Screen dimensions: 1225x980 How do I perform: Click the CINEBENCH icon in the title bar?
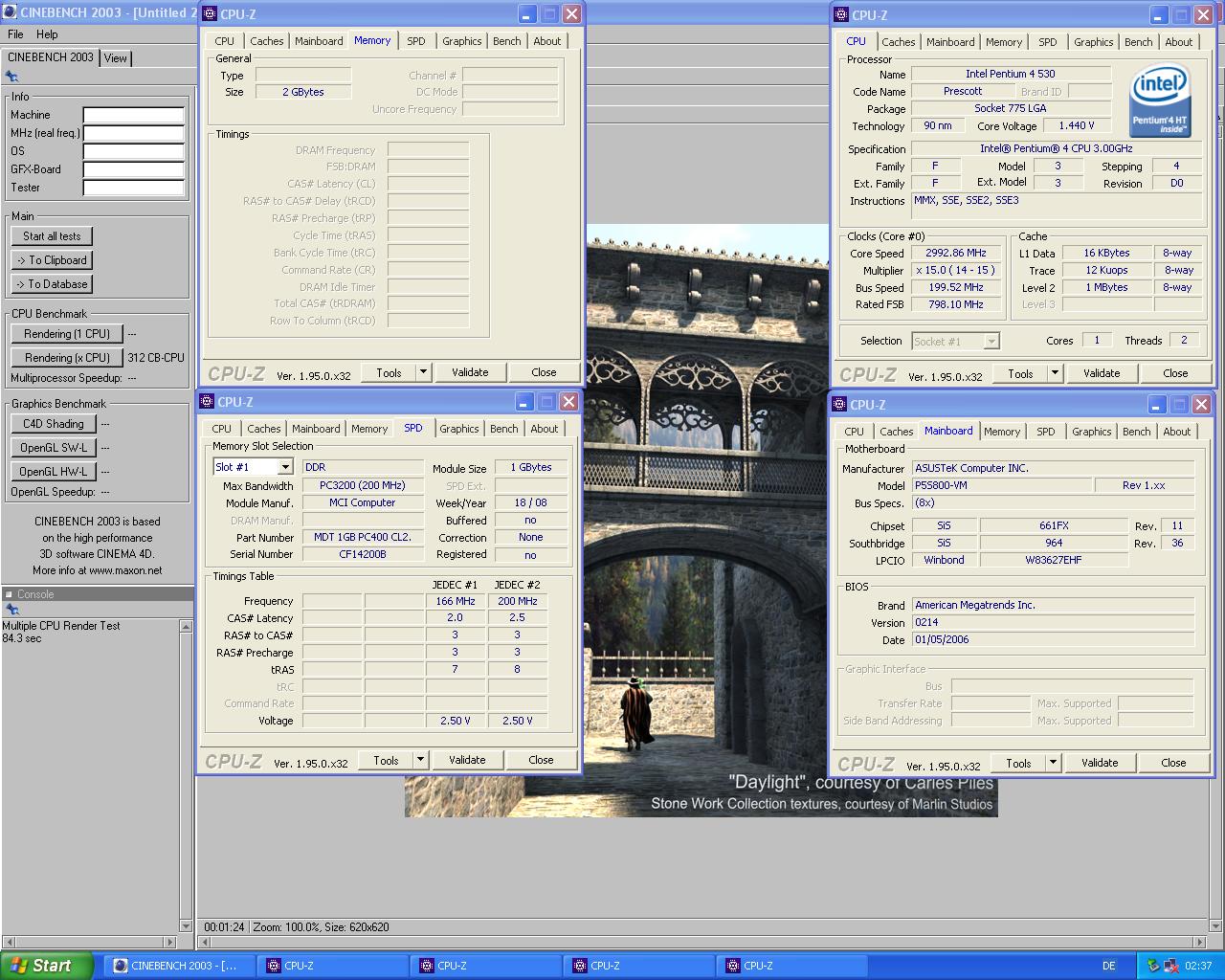click(x=10, y=12)
